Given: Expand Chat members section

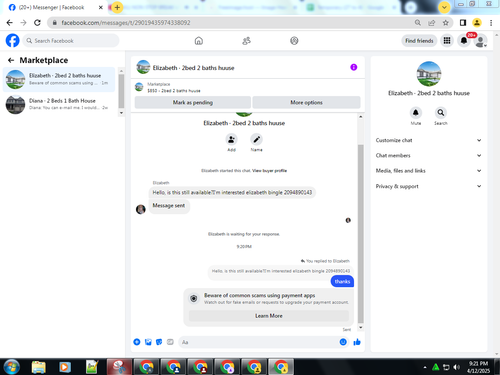Looking at the screenshot, I should (x=429, y=155).
